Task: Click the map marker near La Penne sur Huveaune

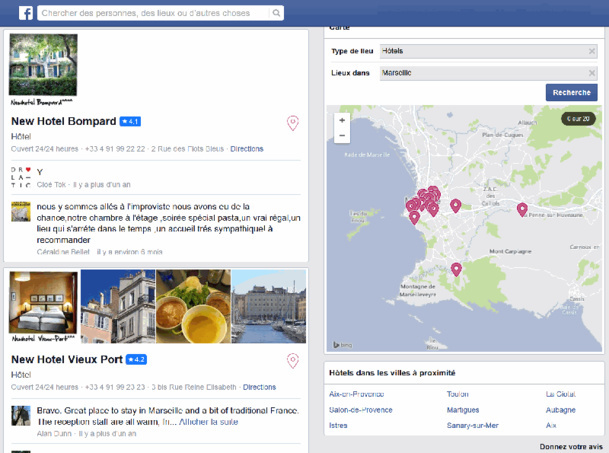Action: (x=522, y=209)
